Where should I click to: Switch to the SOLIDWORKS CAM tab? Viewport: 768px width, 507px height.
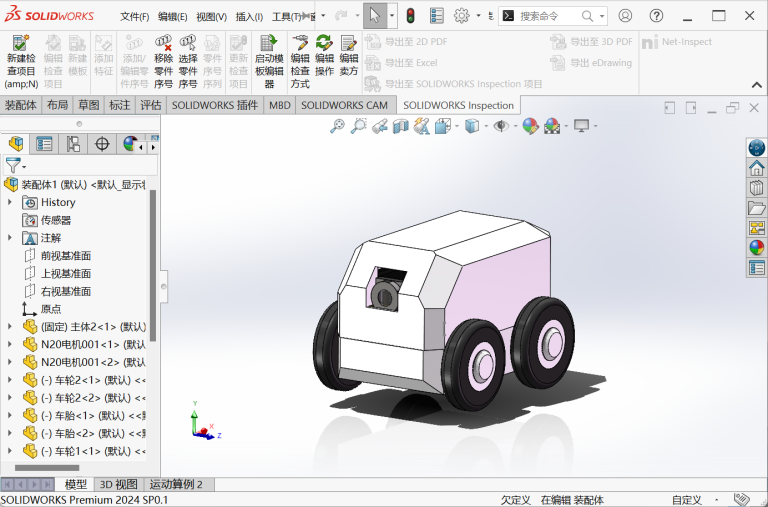344,105
